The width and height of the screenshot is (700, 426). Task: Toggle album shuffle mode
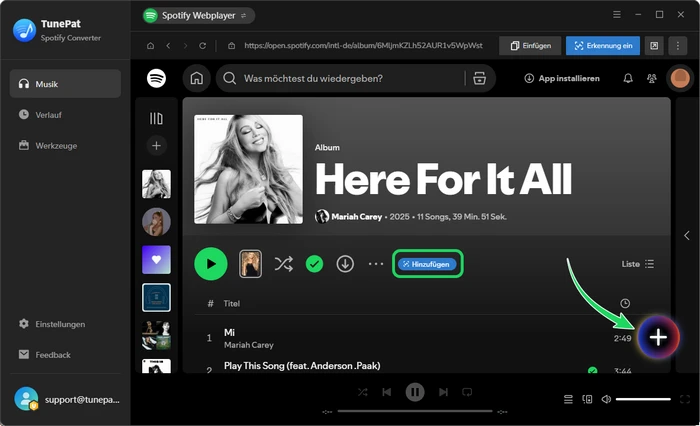coord(284,264)
